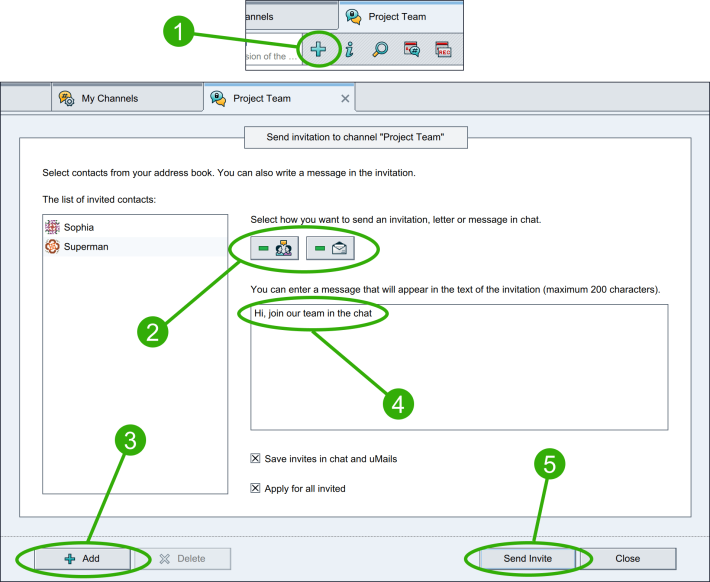
Task: Toggle Apply for all invited checkbox
Action: tap(255, 488)
